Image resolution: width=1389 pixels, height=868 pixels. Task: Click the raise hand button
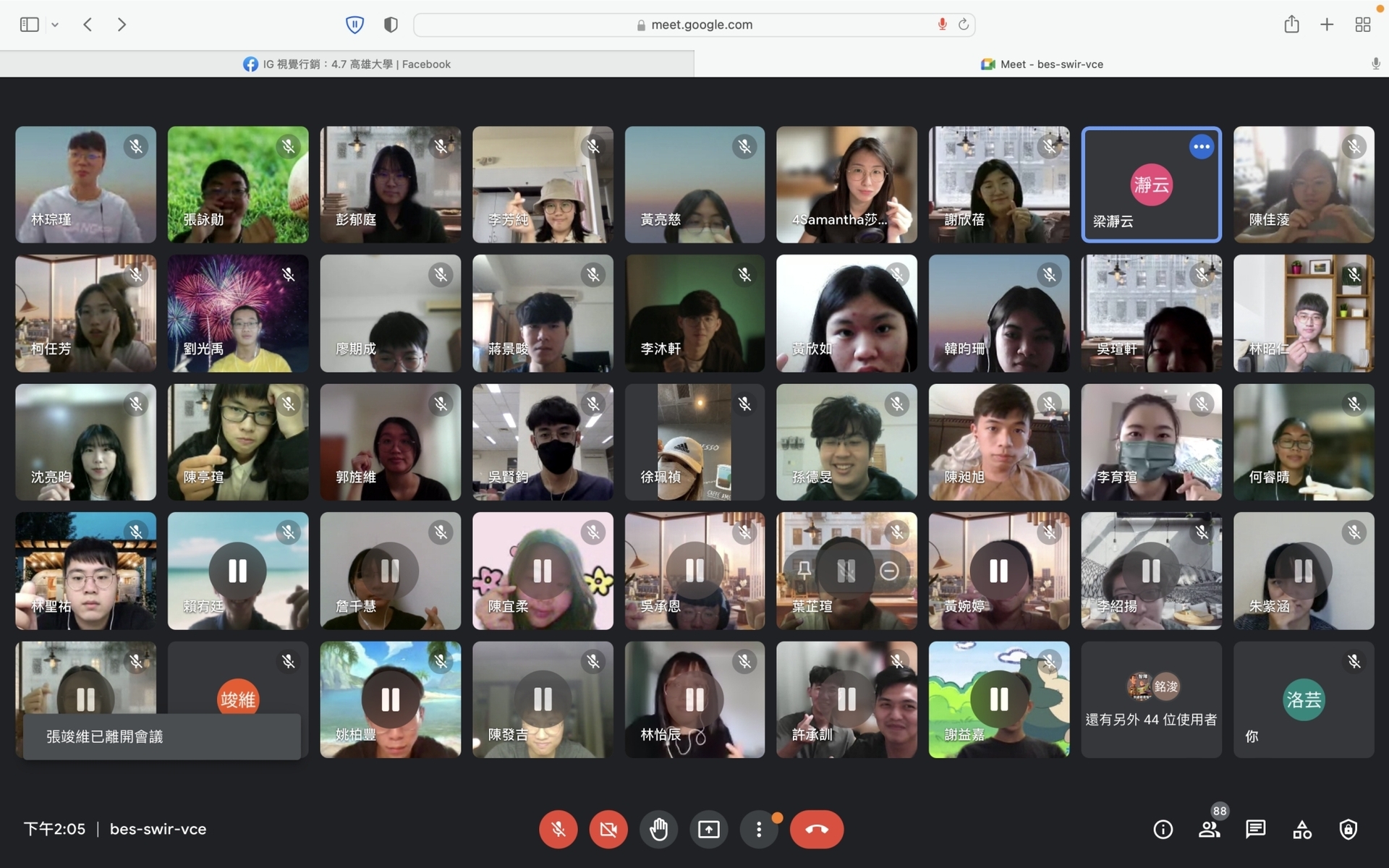[658, 829]
